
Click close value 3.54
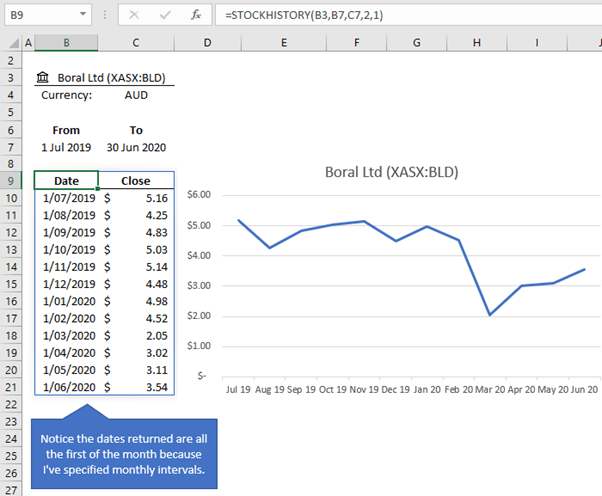tap(136, 387)
